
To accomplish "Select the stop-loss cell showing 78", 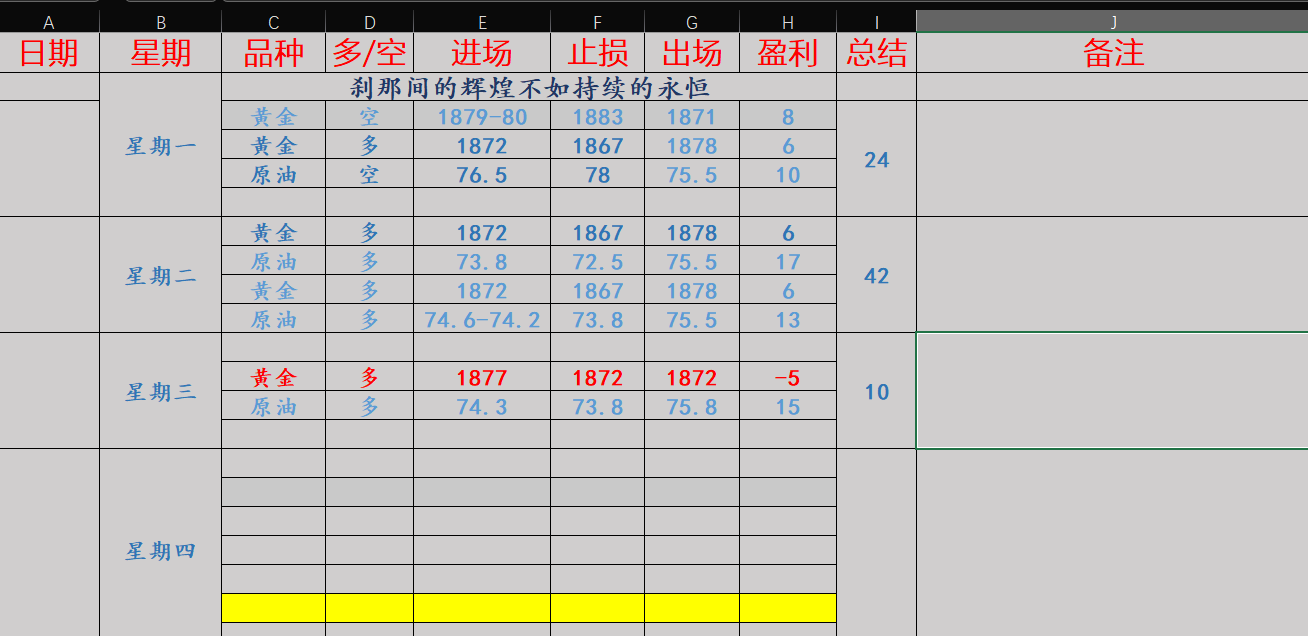I will click(597, 175).
